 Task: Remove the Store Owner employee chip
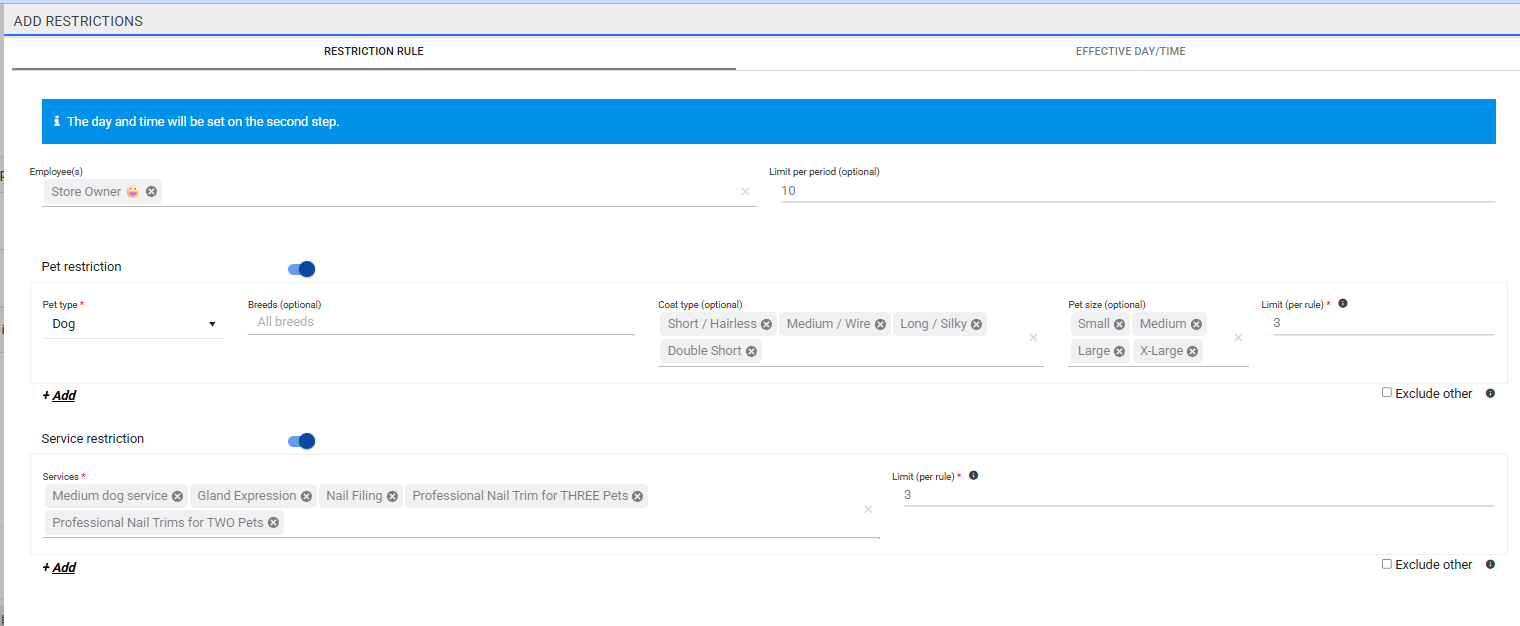(x=151, y=192)
